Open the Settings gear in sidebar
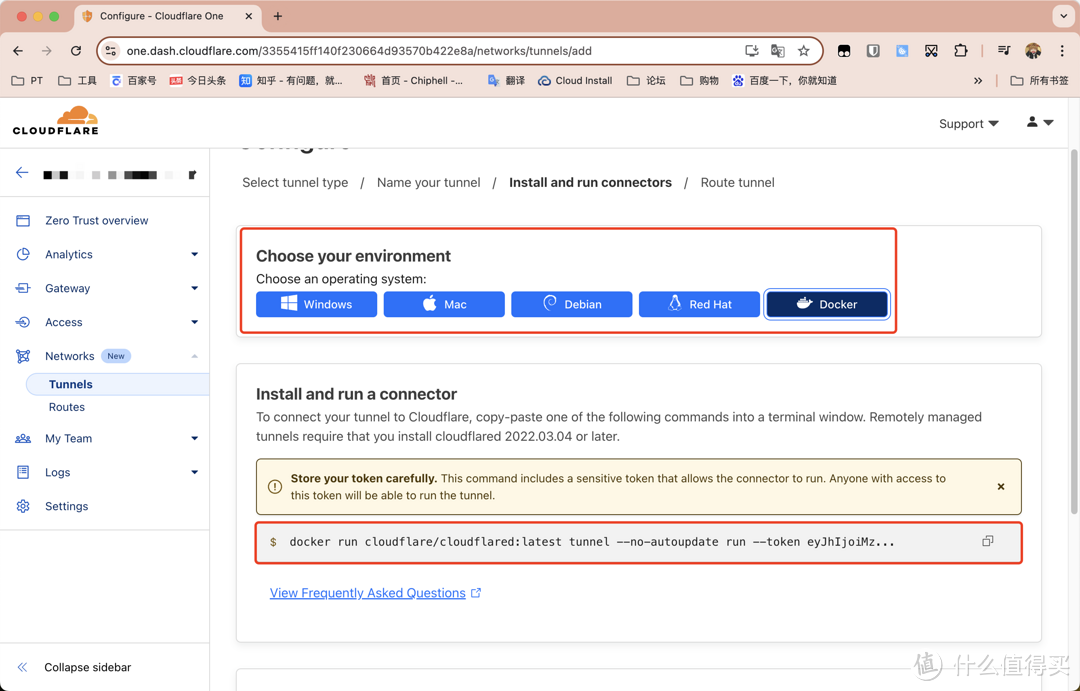1080x691 pixels. [66, 506]
